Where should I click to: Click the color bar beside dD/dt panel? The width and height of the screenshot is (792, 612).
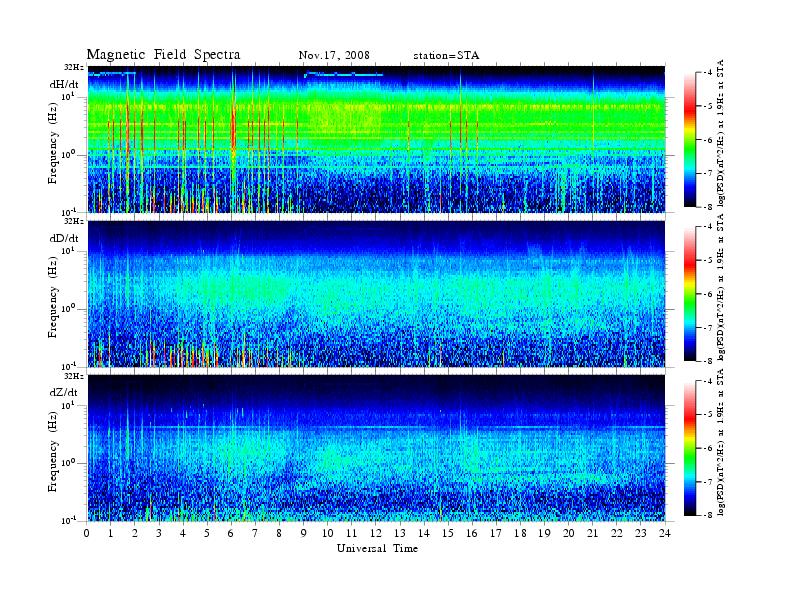click(689, 293)
